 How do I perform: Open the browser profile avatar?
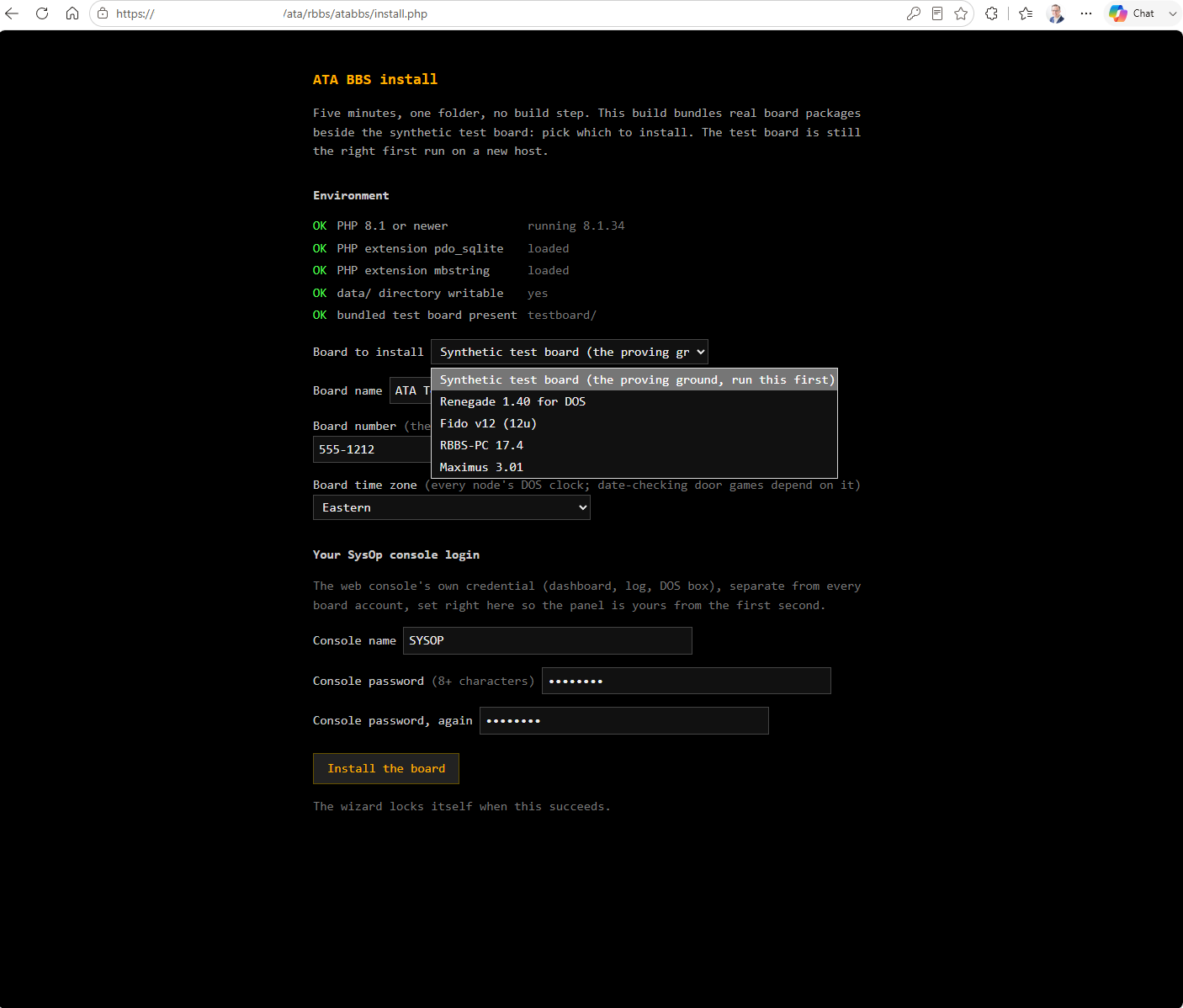click(1056, 13)
